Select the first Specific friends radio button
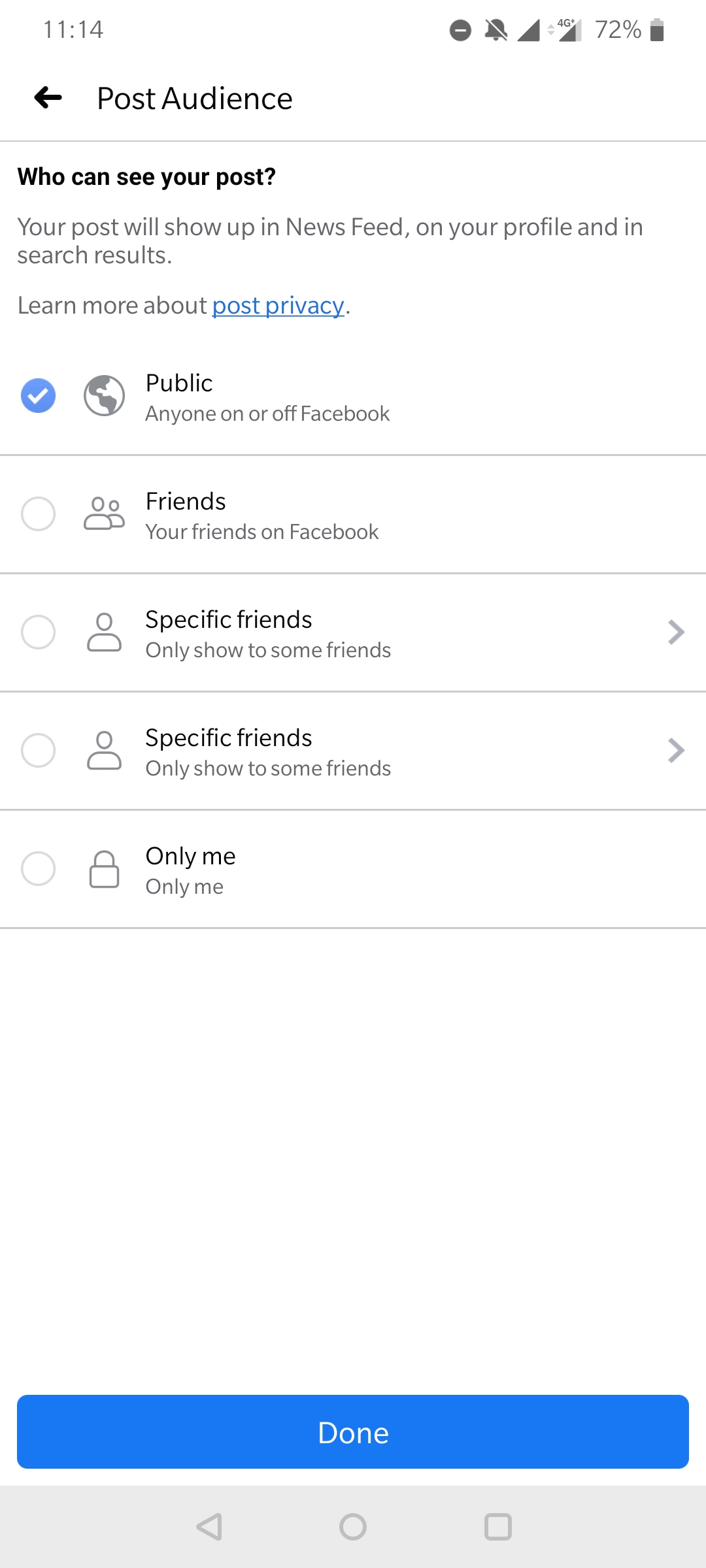 pos(38,632)
